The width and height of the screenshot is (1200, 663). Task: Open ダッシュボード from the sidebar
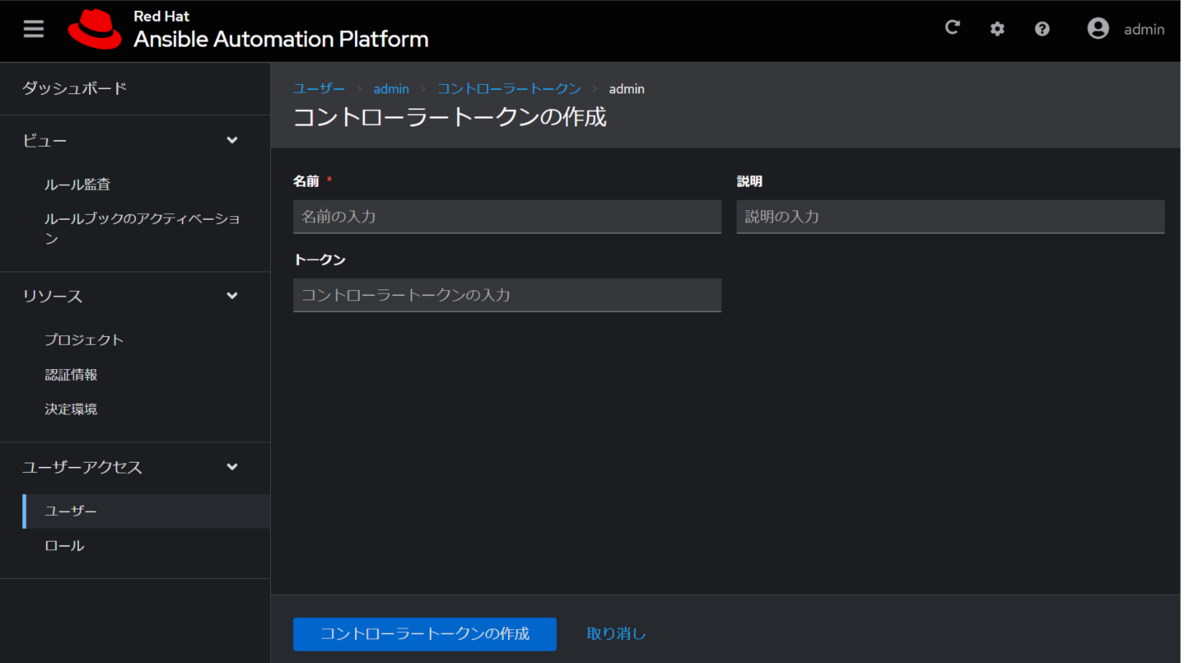click(74, 88)
